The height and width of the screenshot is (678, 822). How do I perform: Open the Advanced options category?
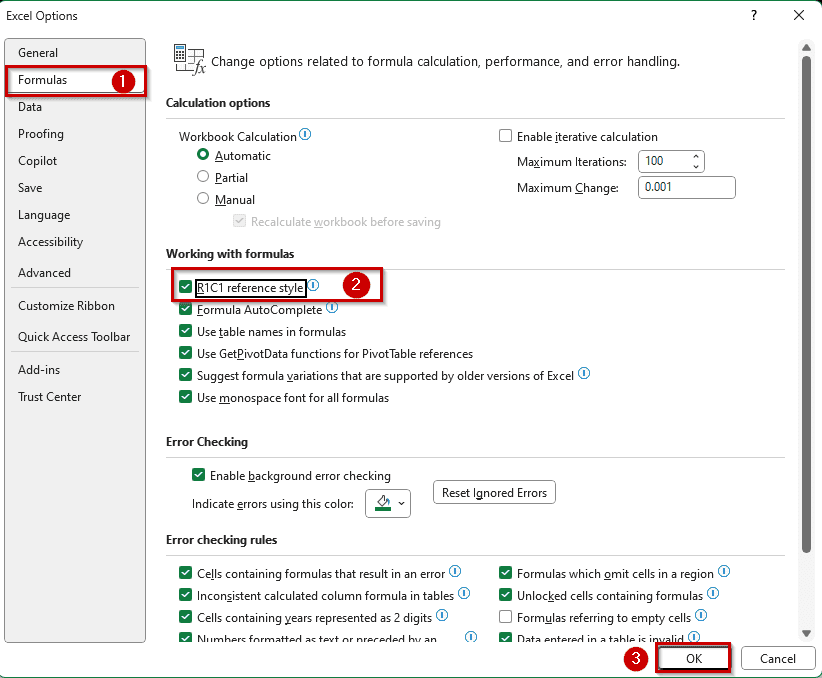[x=44, y=273]
